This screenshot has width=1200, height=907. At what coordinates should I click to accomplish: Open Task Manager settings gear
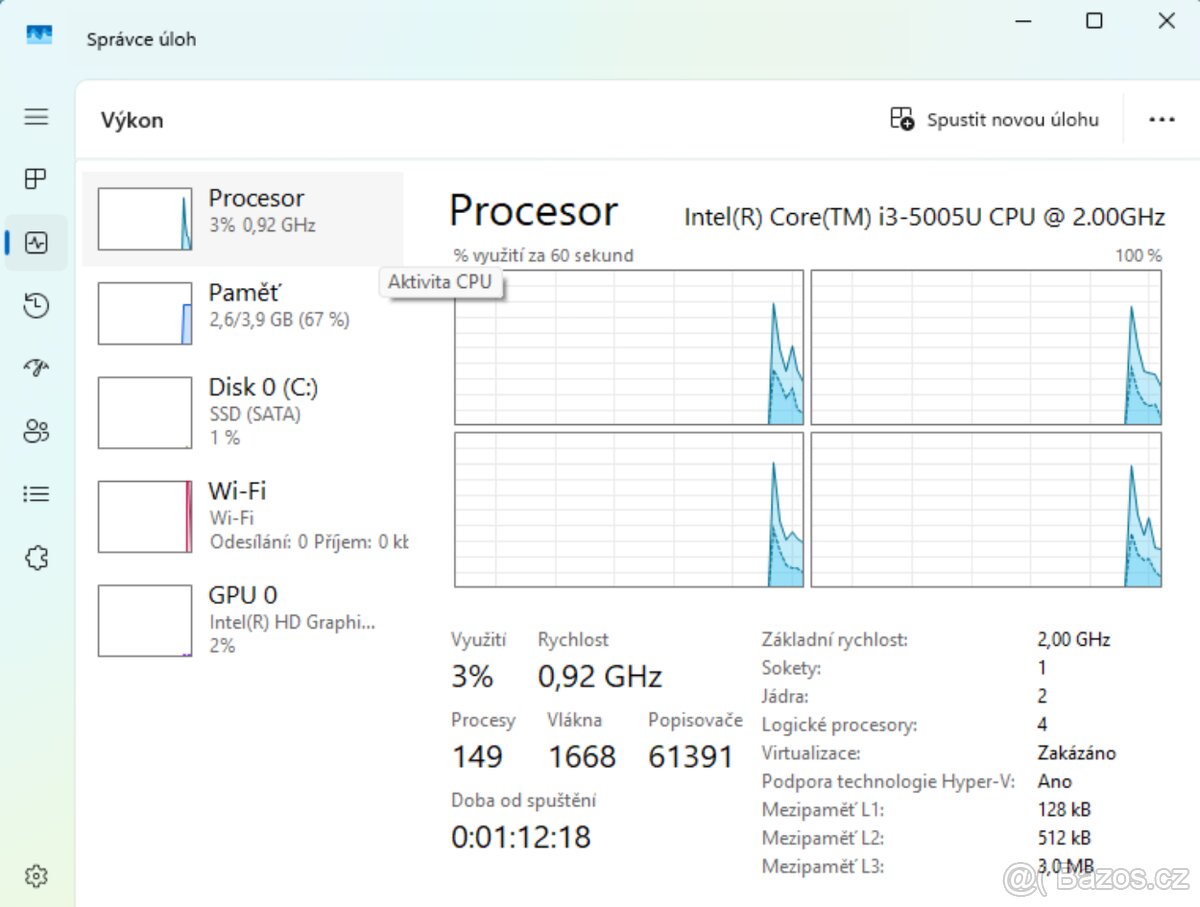pyautogui.click(x=36, y=875)
